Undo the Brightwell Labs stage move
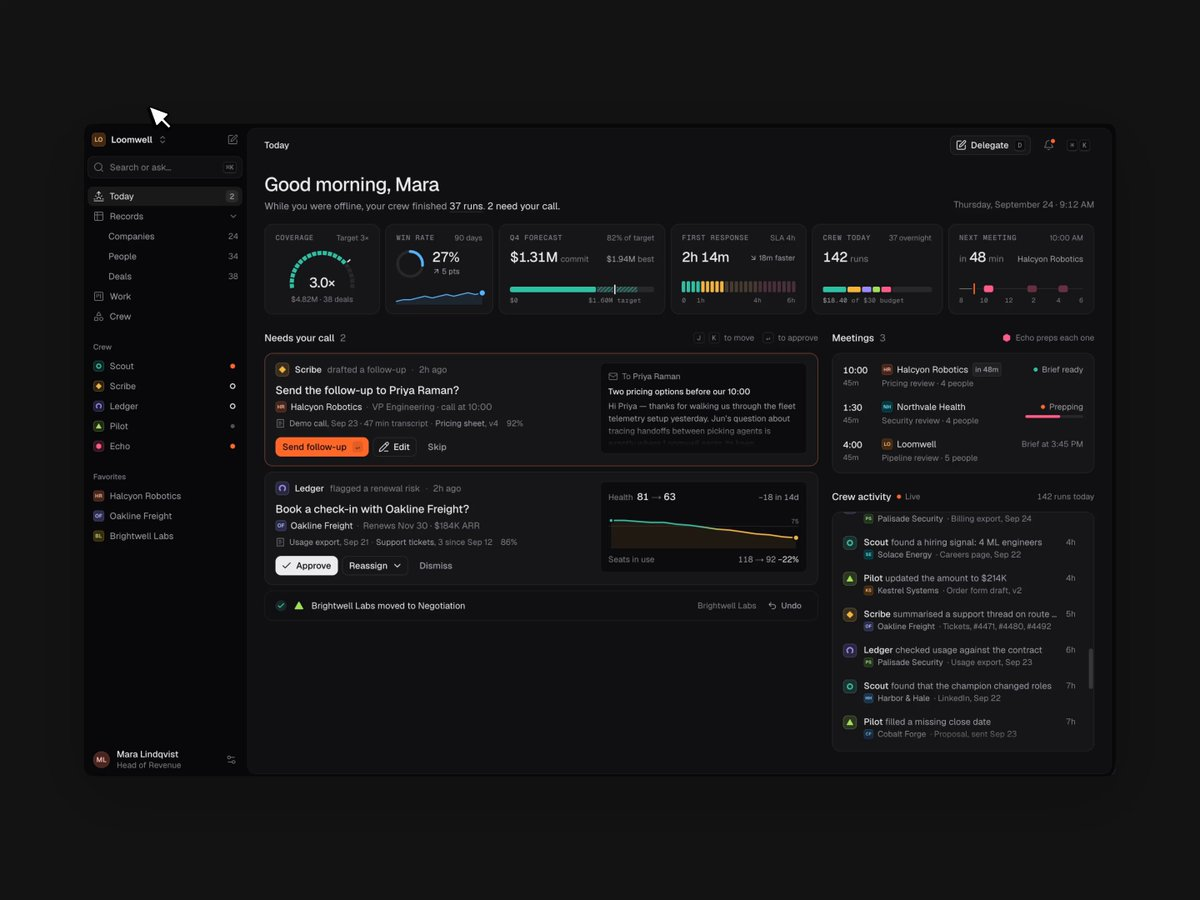 pos(785,606)
